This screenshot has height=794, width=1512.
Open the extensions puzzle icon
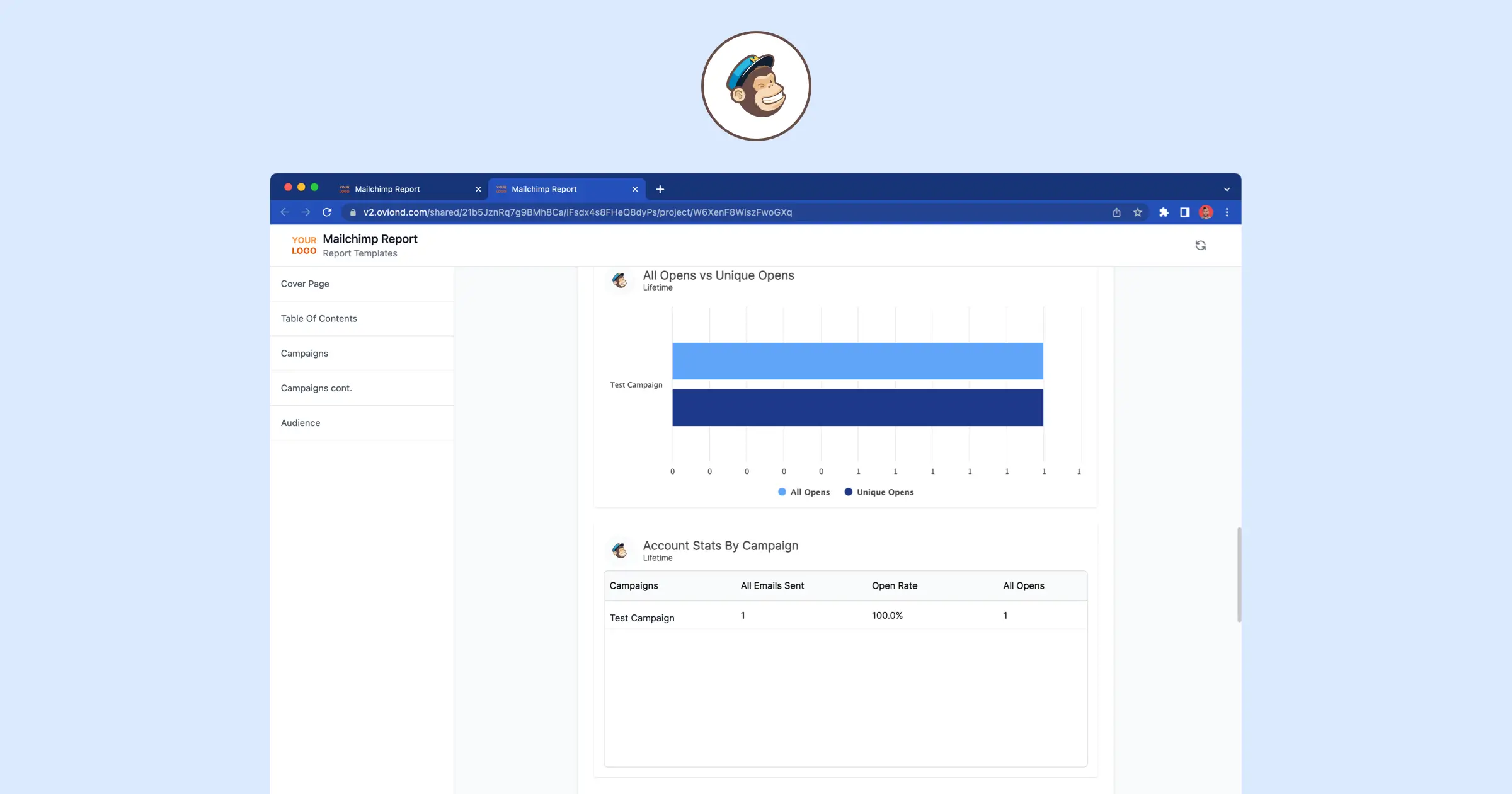click(1164, 212)
